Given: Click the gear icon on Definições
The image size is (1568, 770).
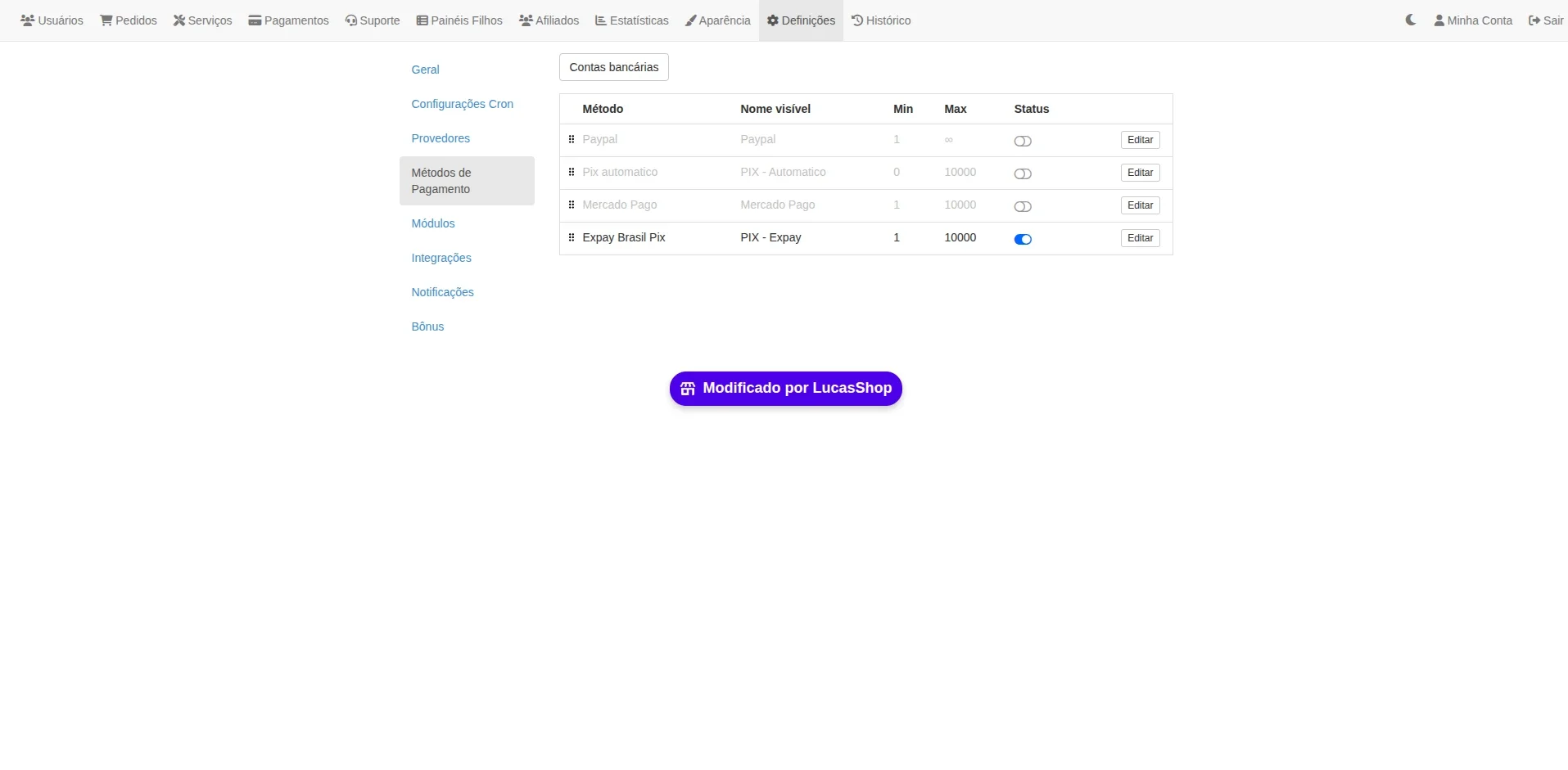Looking at the screenshot, I should point(772,20).
